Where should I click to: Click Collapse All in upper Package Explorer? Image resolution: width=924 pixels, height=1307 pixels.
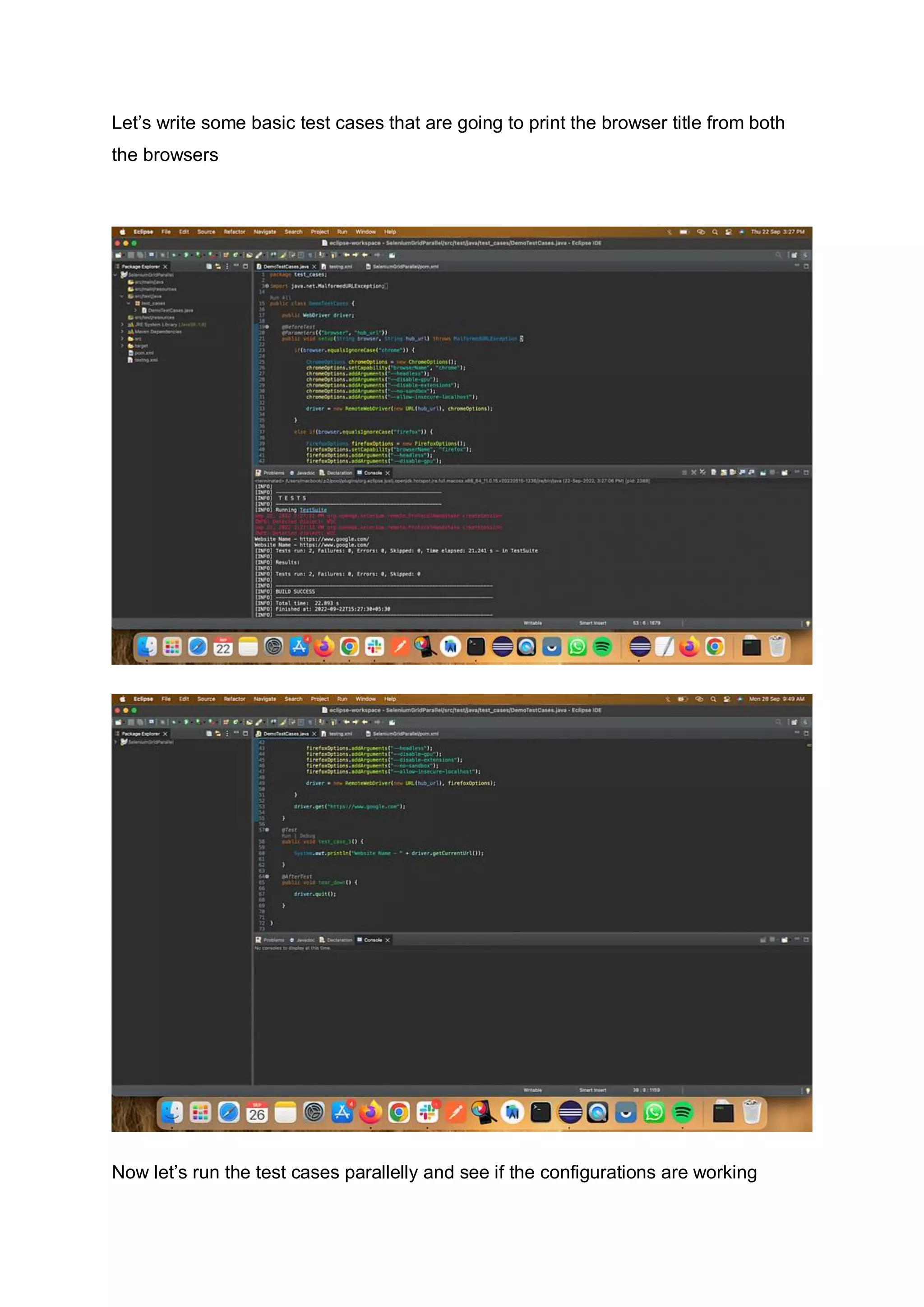coord(209,267)
